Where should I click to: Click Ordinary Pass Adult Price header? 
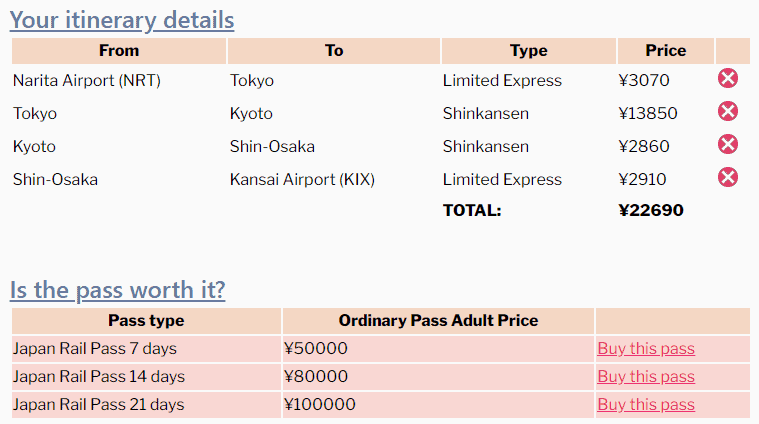click(x=438, y=320)
